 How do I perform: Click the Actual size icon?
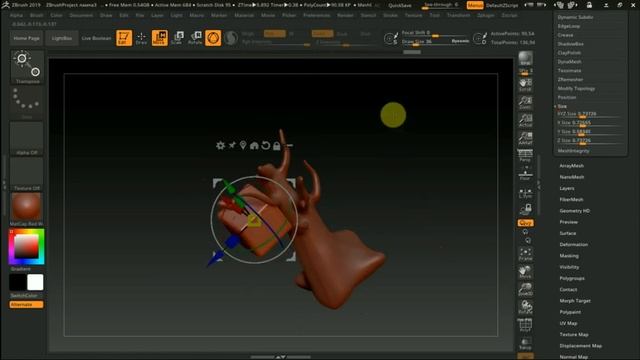(525, 120)
